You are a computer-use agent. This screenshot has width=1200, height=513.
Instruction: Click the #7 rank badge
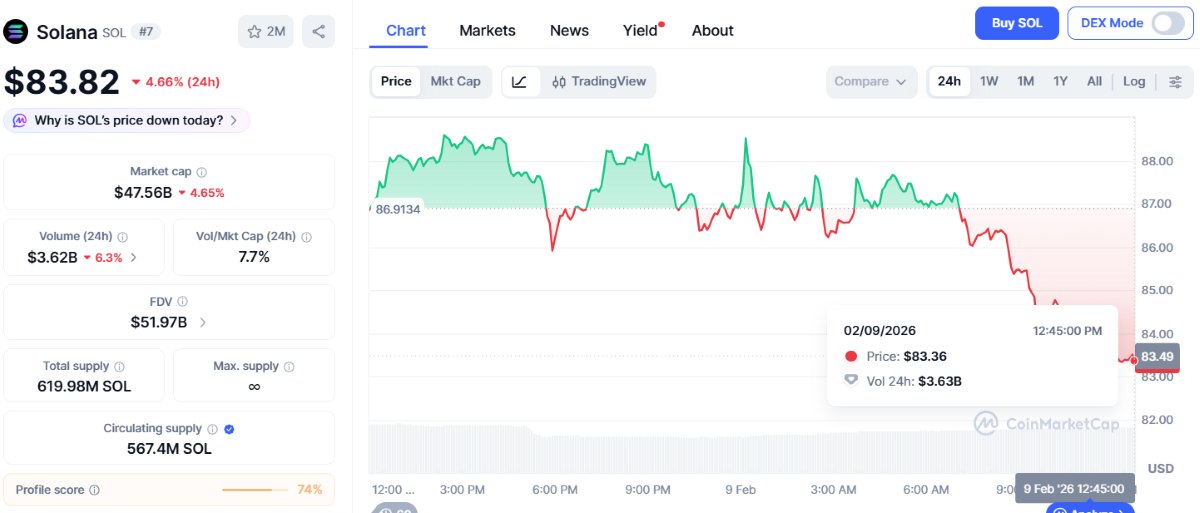pos(146,32)
